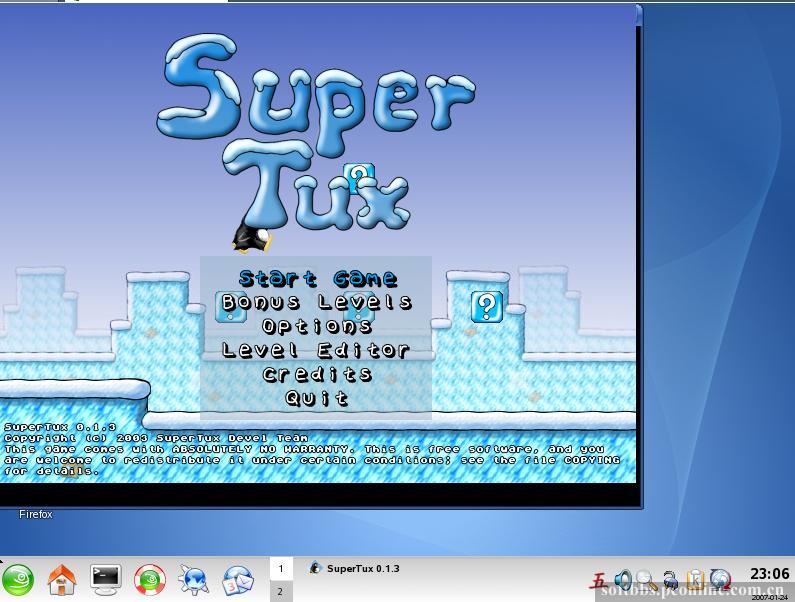Image resolution: width=795 pixels, height=602 pixels.
Task: Switch to virtual desktop 2
Action: (281, 591)
